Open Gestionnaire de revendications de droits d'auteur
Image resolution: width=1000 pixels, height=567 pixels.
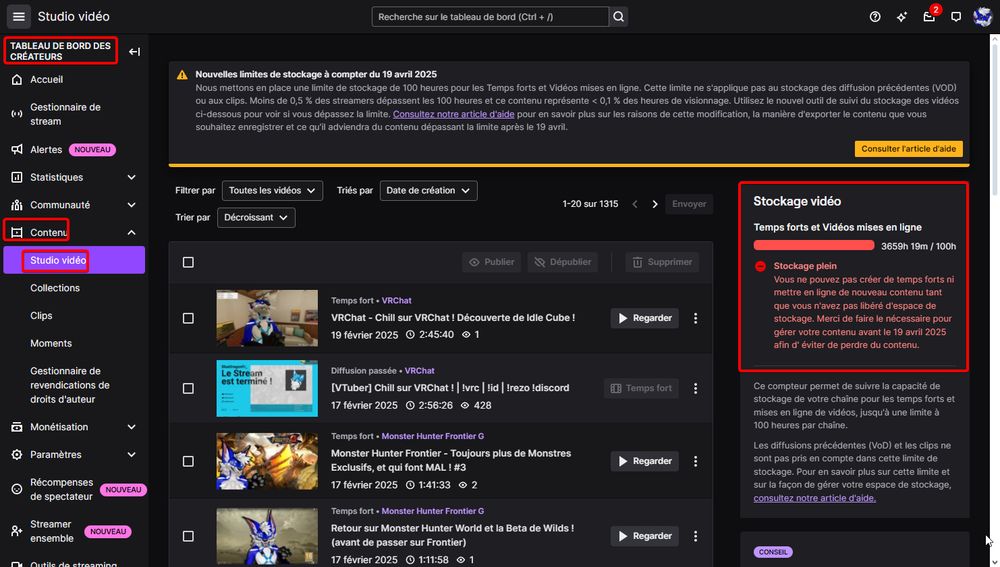tap(70, 385)
